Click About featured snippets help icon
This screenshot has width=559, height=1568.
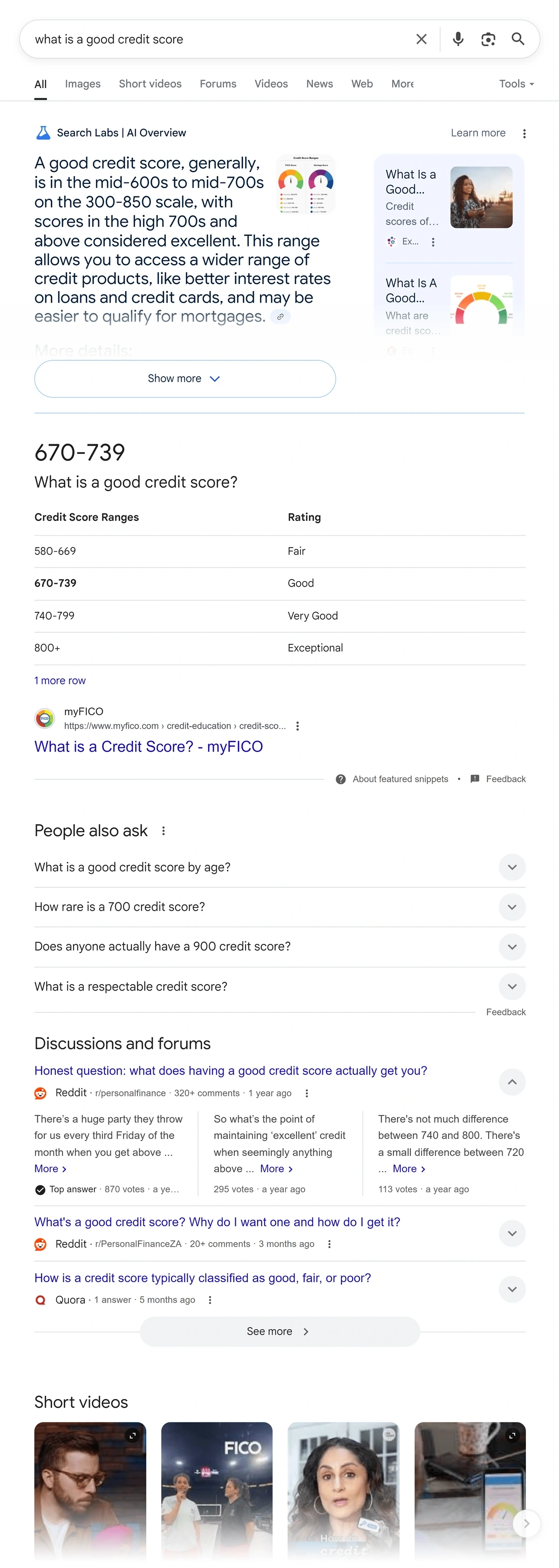point(341,779)
